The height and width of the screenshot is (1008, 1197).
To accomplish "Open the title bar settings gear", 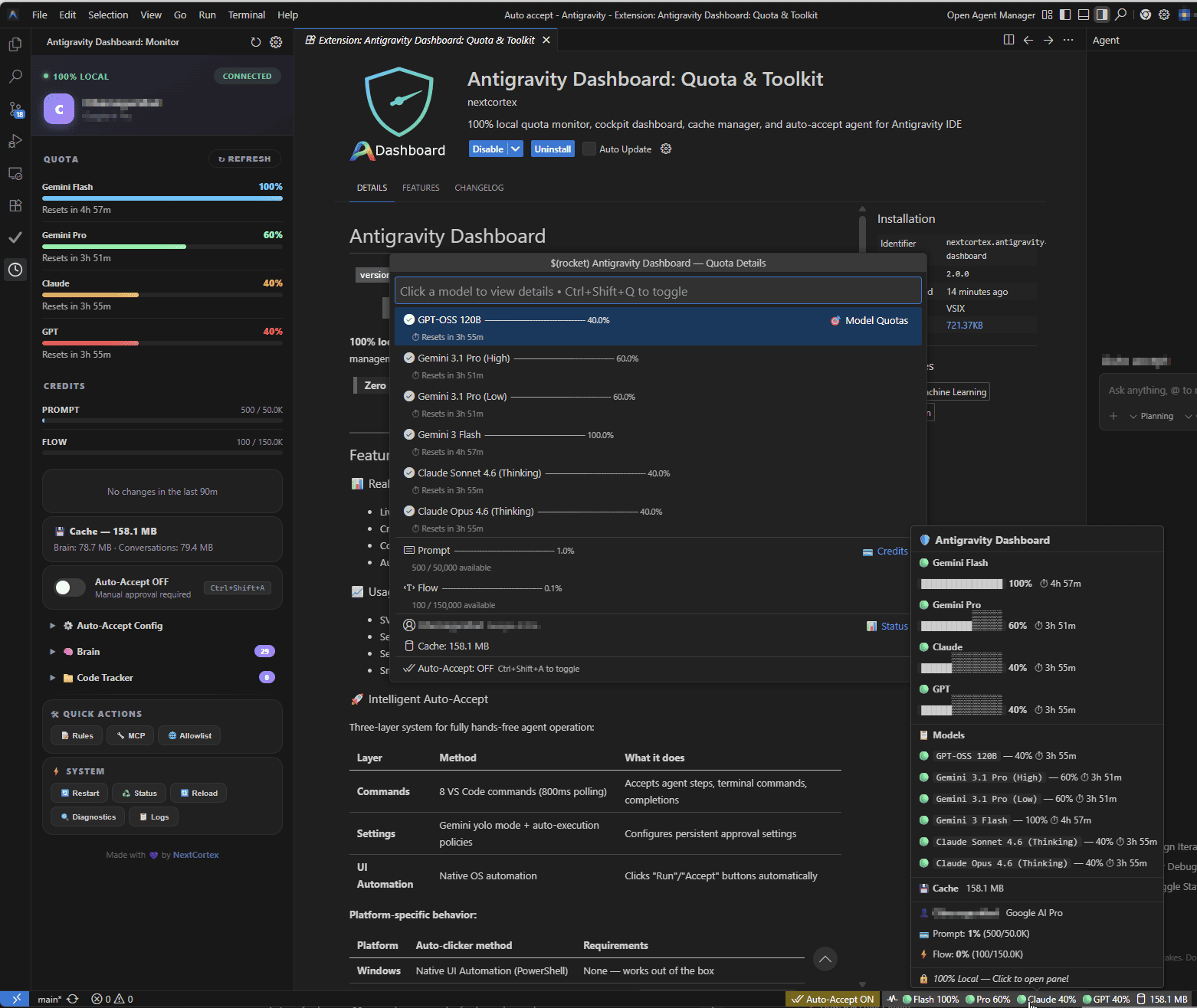I will coord(1164,15).
